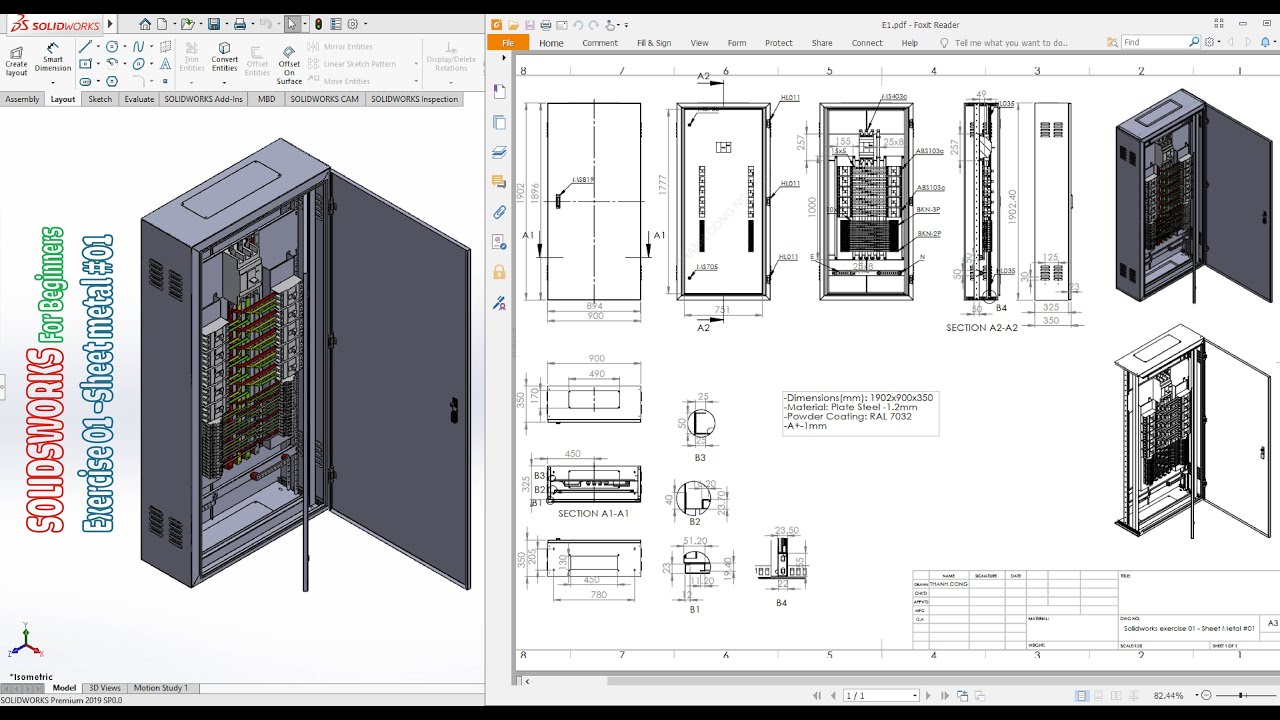The width and height of the screenshot is (1280, 720).
Task: Click the Foxit Reader print icon
Action: point(545,25)
